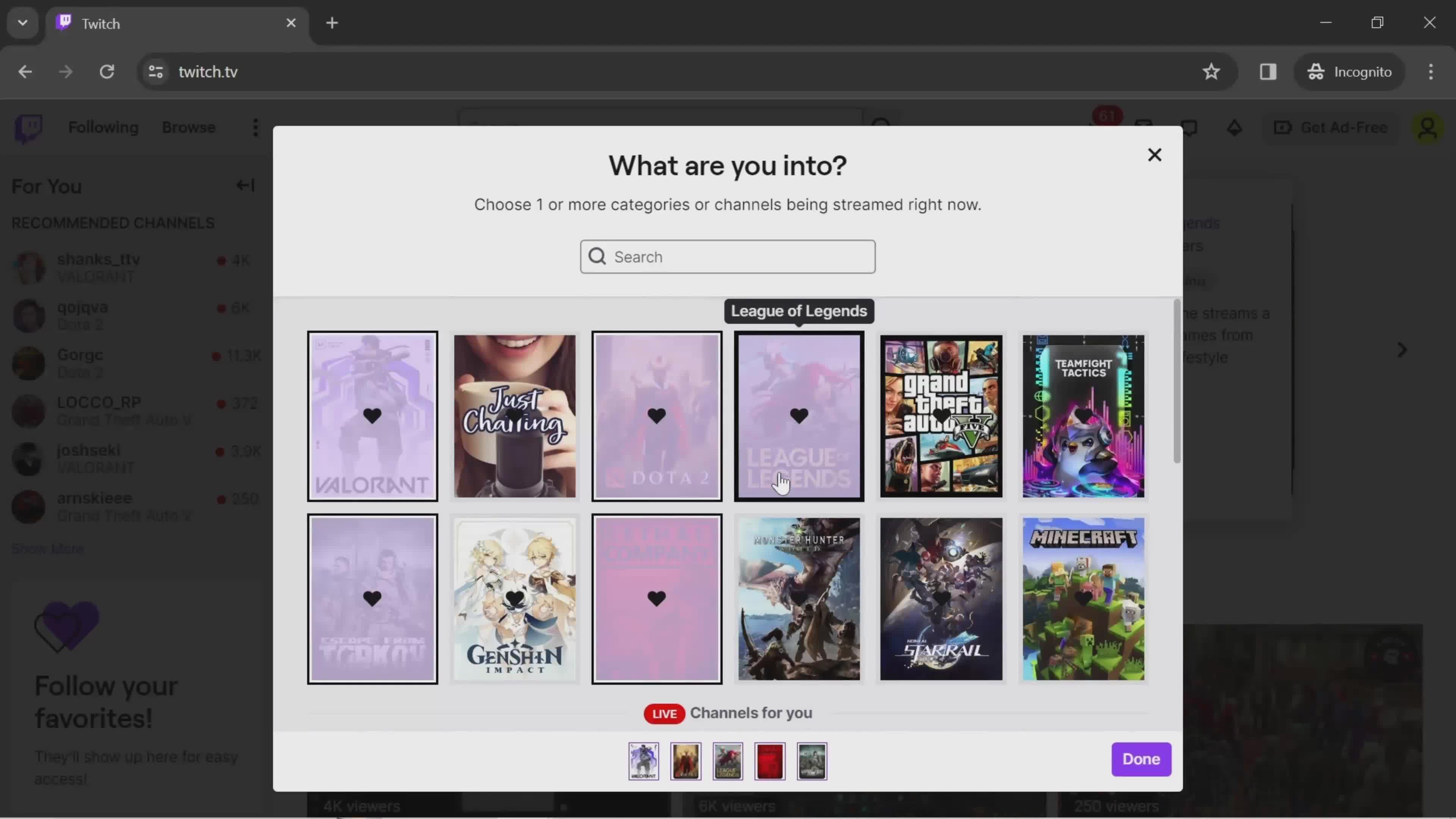Select the Teamfight Tactics category card
Viewport: 1456px width, 819px height.
point(1084,416)
